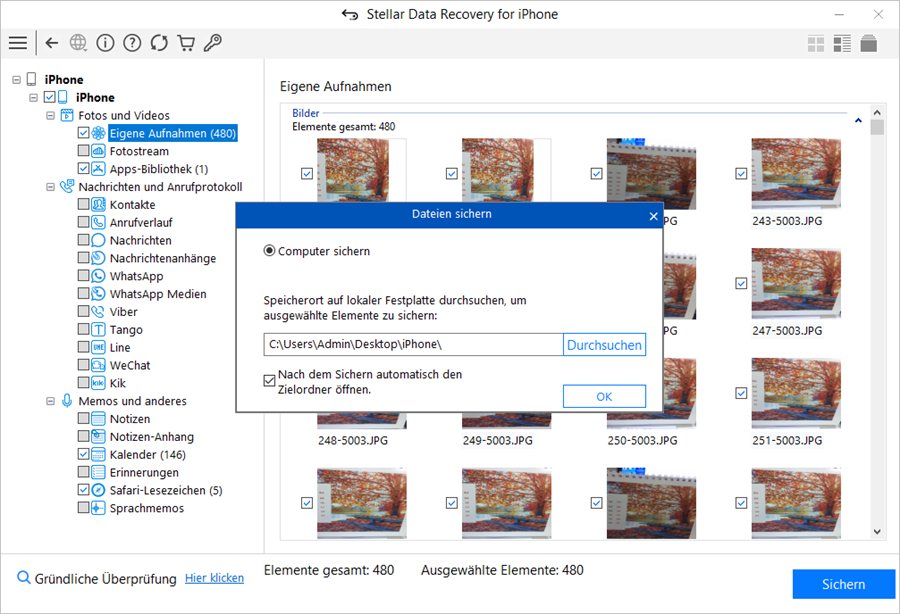The width and height of the screenshot is (900, 614).
Task: Go back with the arrow icon
Action: click(52, 43)
